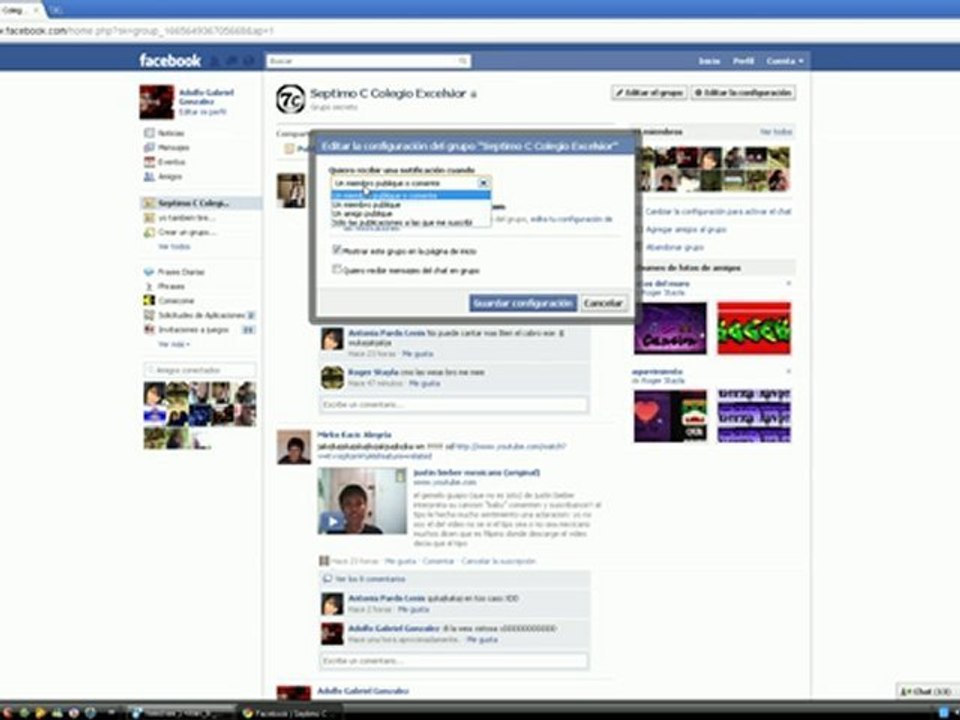960x720 pixels.
Task: Click 'Cambiar la configuración para activar el chat'
Action: point(718,211)
